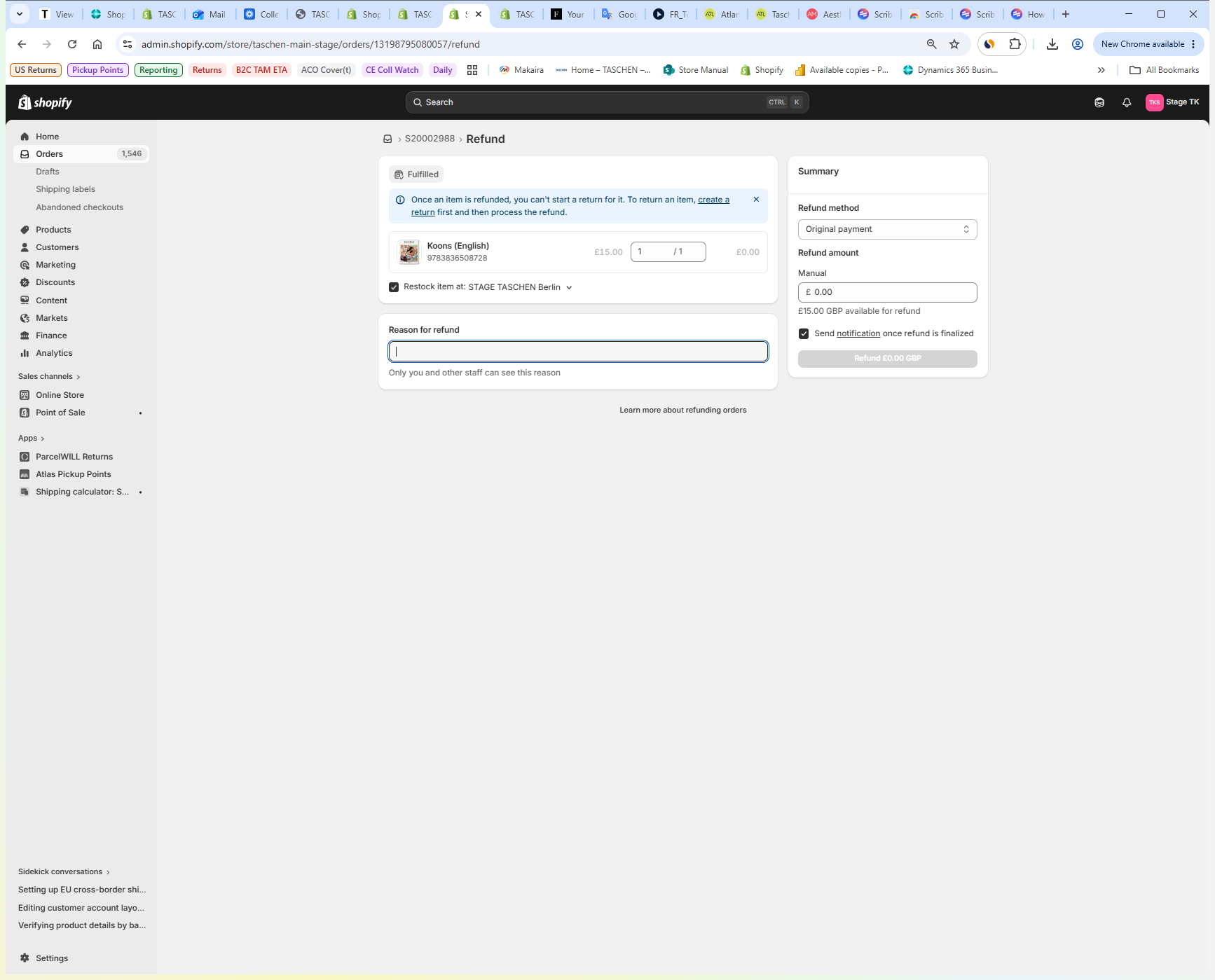The height and width of the screenshot is (980, 1215).
Task: Expand the restock location chevron
Action: click(x=569, y=287)
